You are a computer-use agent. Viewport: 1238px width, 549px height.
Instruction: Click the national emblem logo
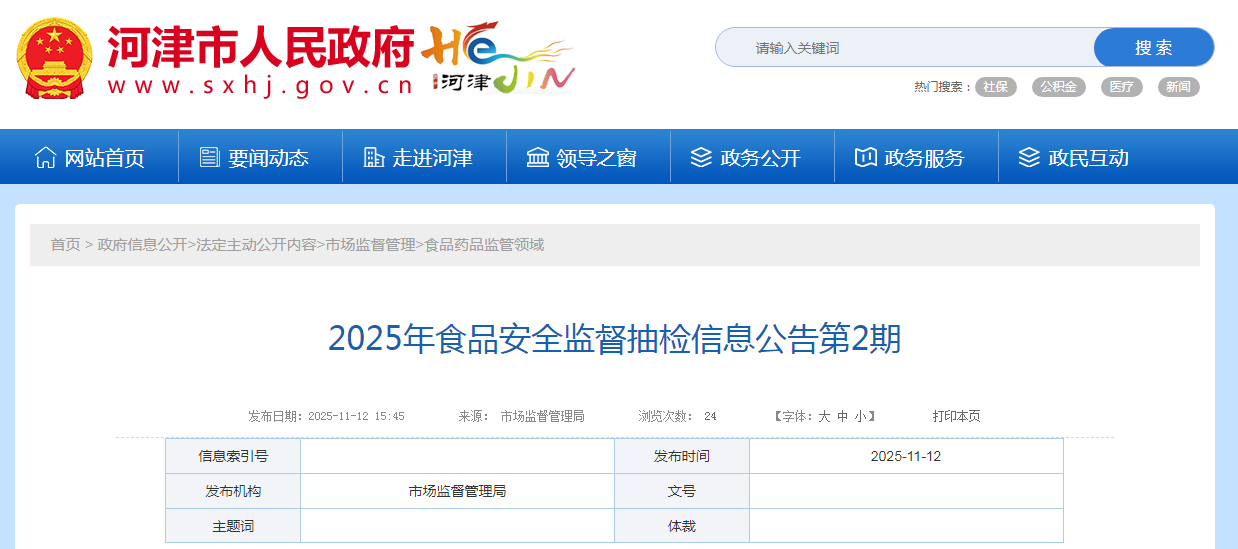pos(53,58)
